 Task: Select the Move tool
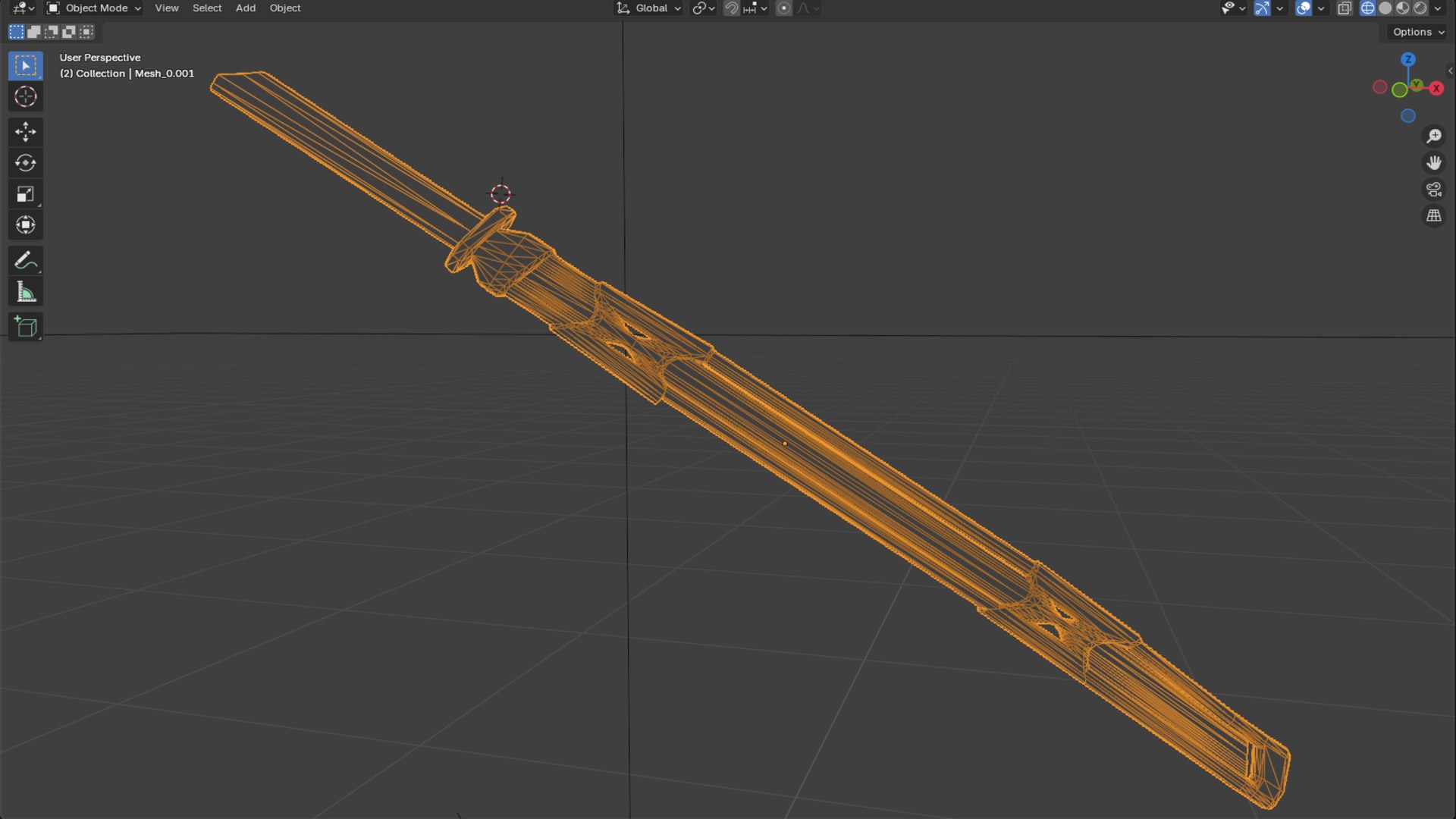click(x=25, y=132)
